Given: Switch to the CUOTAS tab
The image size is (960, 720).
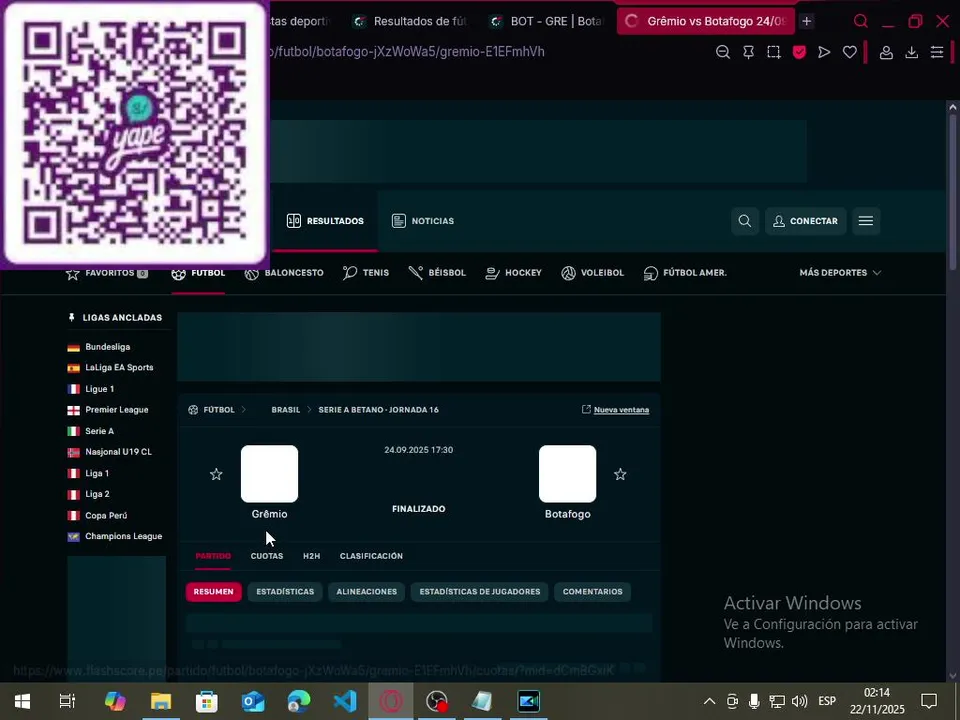Looking at the screenshot, I should tap(267, 557).
